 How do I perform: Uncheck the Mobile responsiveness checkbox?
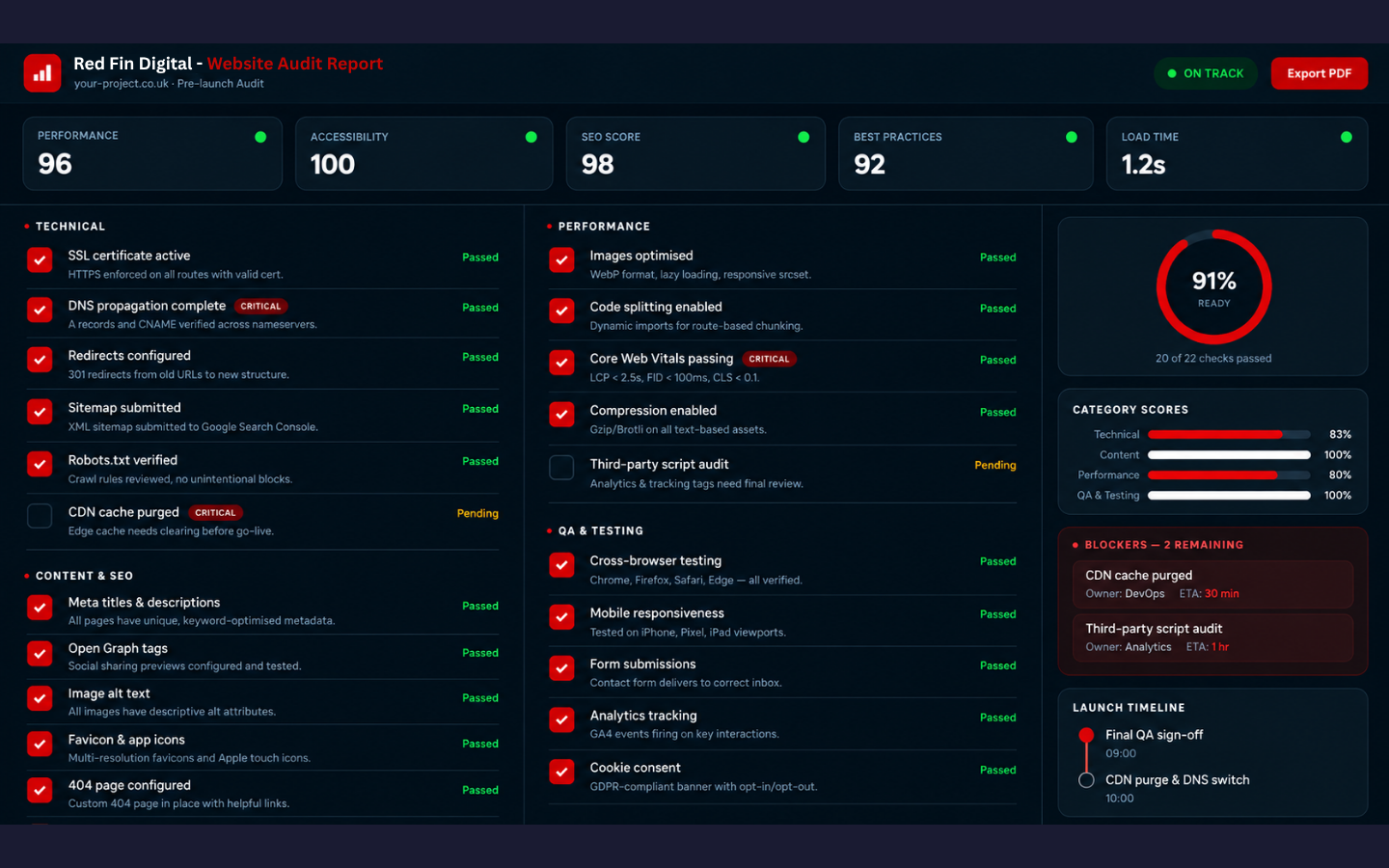(561, 617)
